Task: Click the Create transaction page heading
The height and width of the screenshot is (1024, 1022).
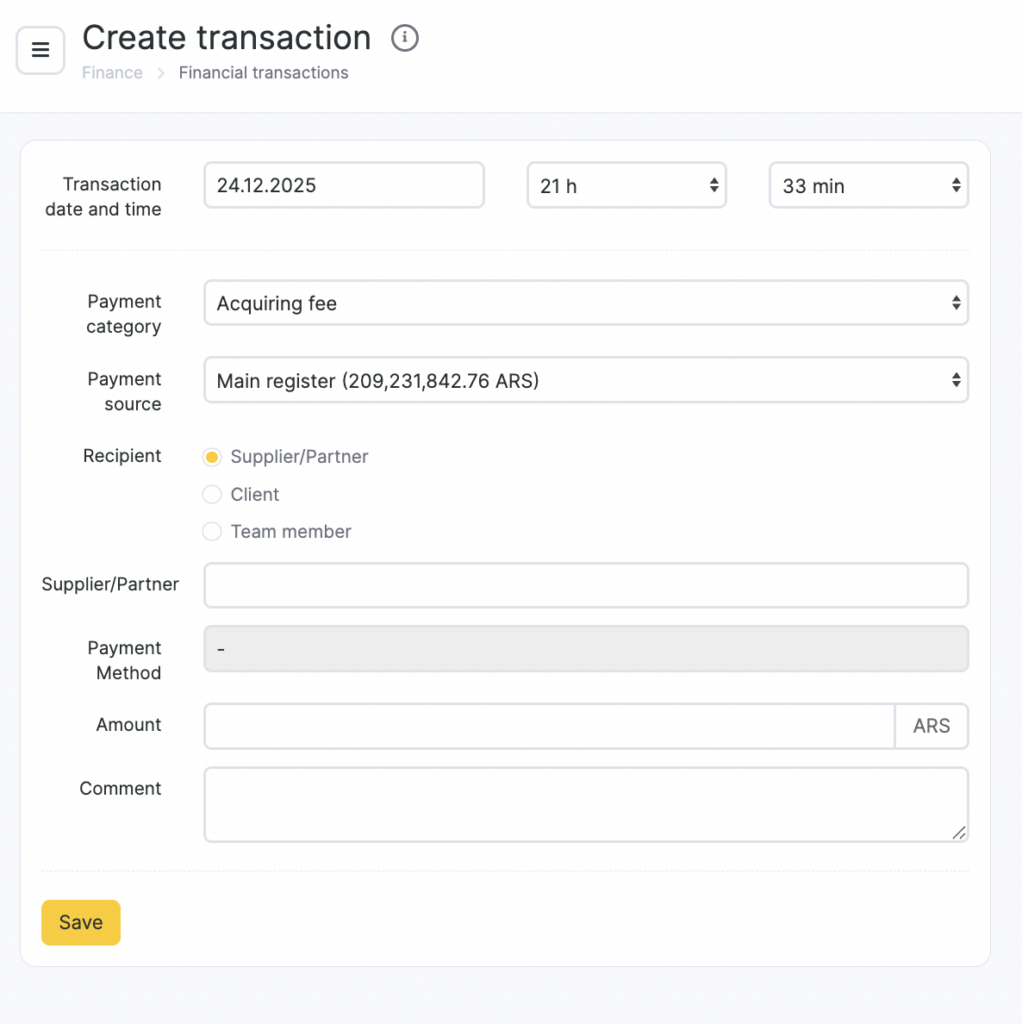Action: (226, 38)
